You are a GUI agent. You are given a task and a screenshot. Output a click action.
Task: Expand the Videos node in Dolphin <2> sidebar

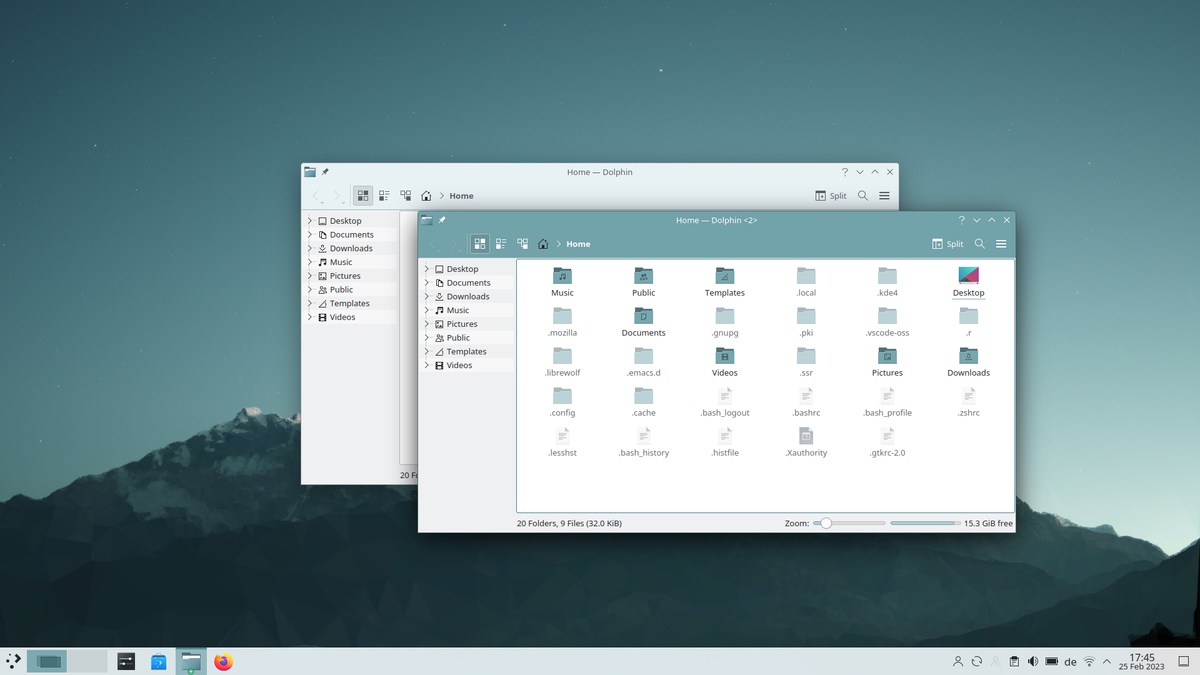point(427,365)
